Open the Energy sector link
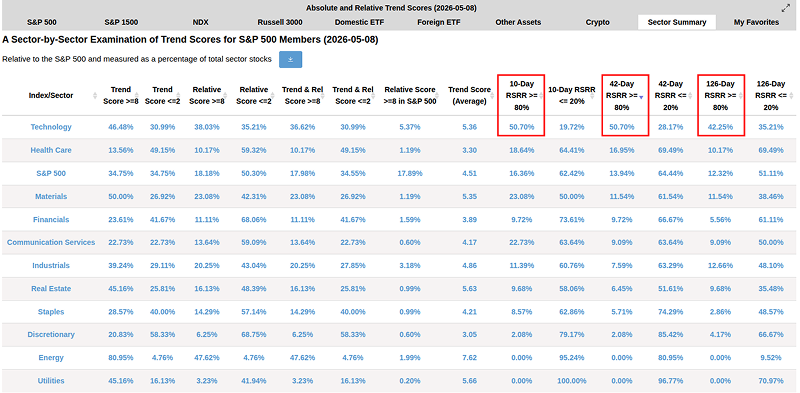Image resolution: width=800 pixels, height=393 pixels. 51,358
